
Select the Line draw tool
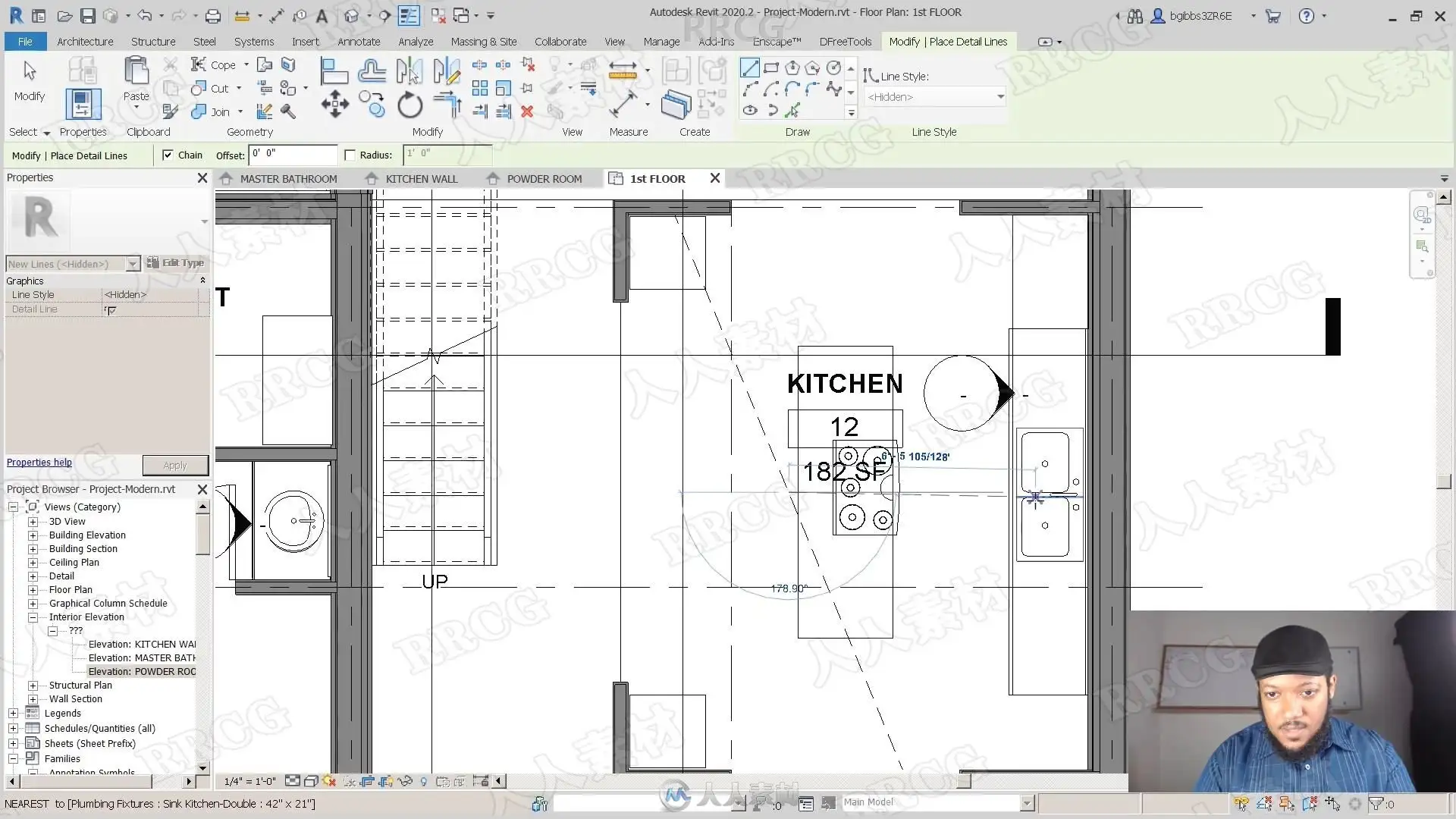(x=749, y=68)
